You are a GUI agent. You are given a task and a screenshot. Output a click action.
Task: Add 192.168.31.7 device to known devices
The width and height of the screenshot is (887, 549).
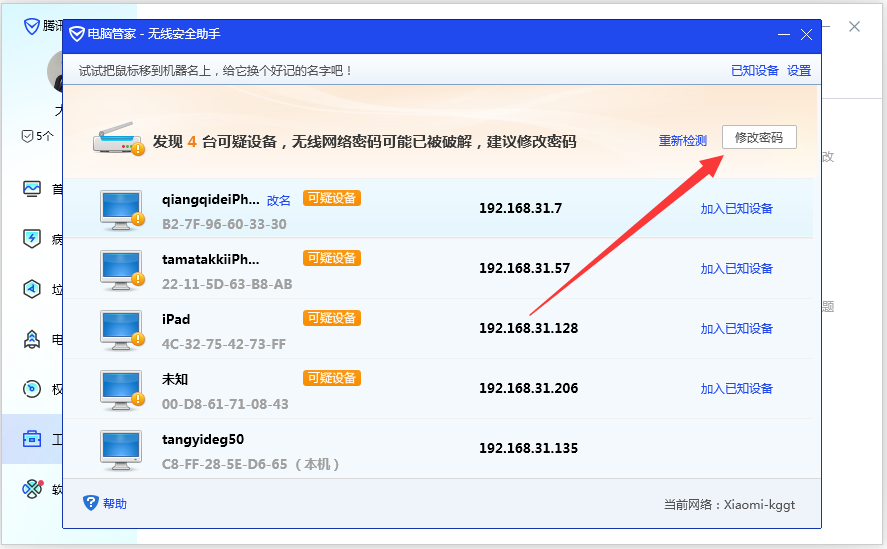point(737,209)
